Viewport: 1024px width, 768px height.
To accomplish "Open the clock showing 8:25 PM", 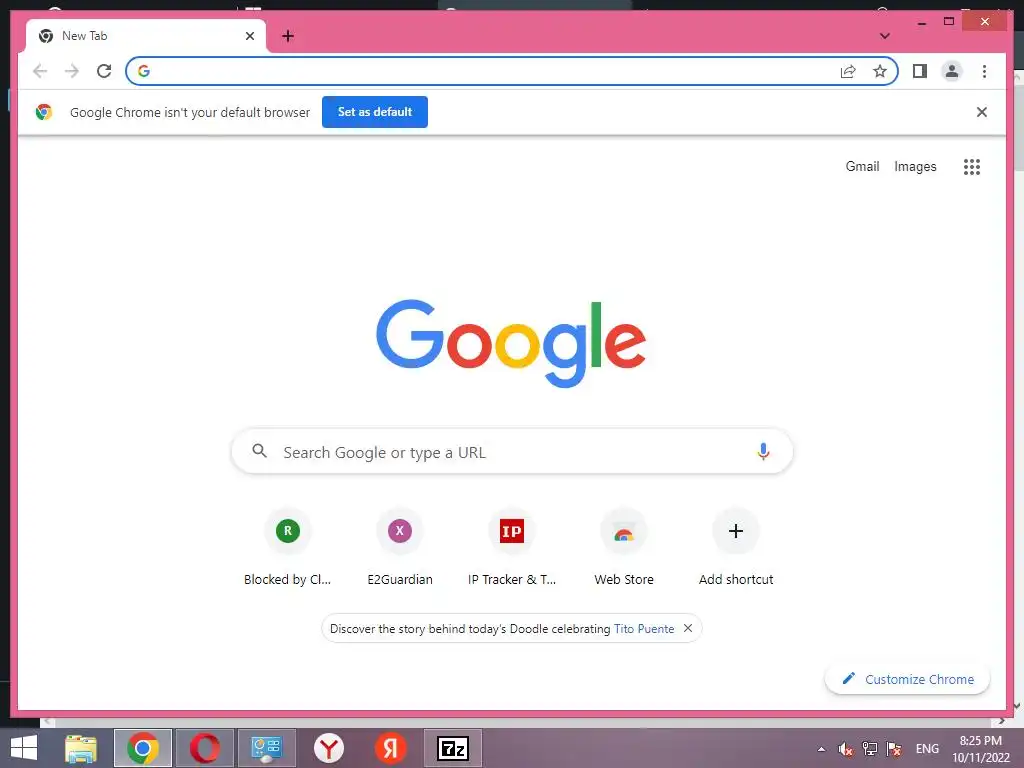I will coord(980,749).
